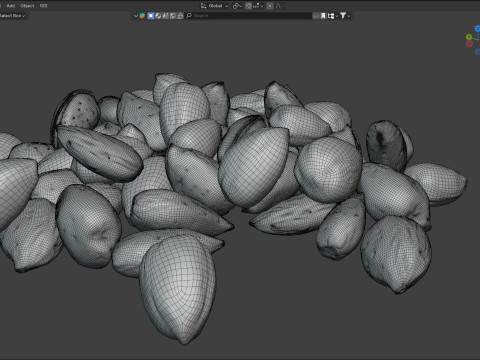The height and width of the screenshot is (360, 480).
Task: Click inside the Search field
Action: [x=248, y=16]
